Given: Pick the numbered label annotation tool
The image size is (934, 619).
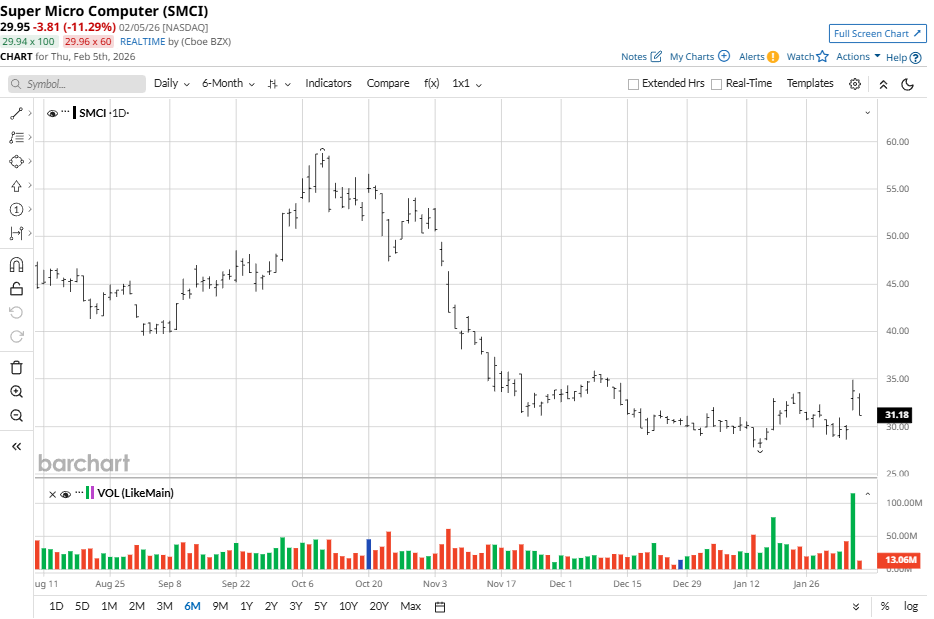Looking at the screenshot, I should 16,210.
